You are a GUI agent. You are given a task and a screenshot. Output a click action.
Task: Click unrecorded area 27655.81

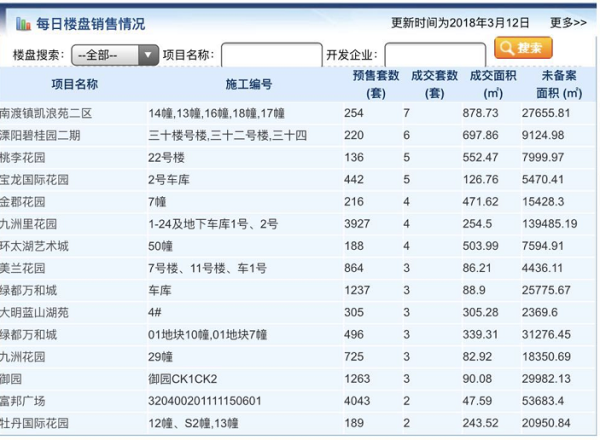pos(546,113)
